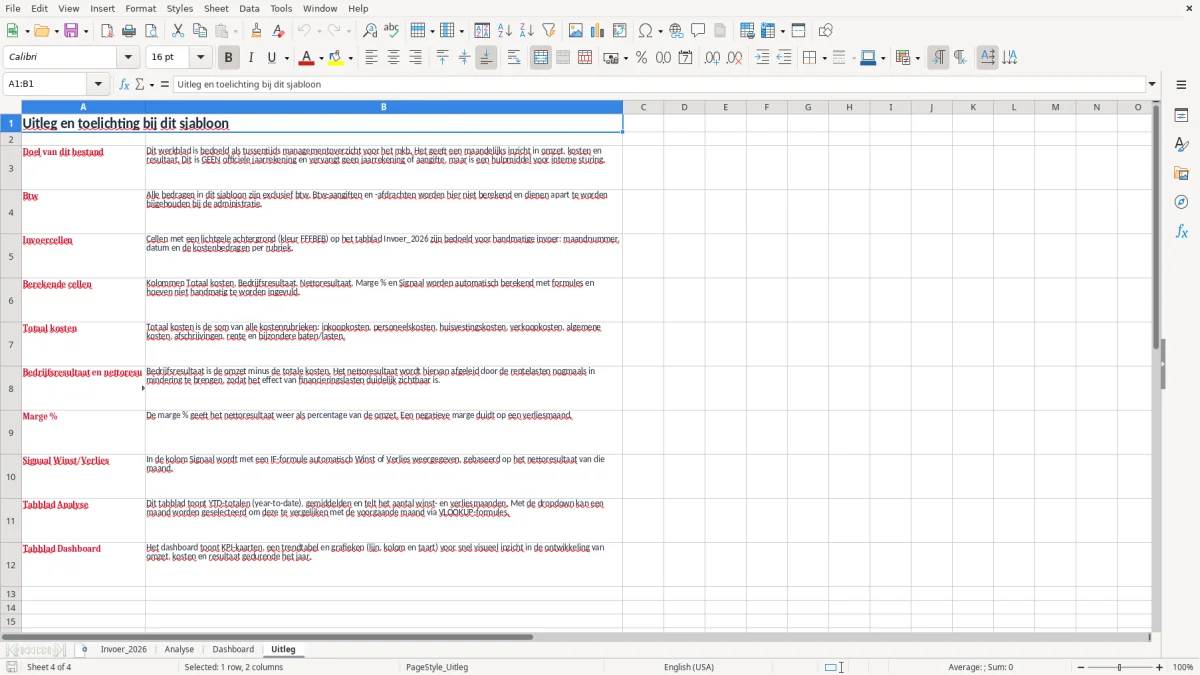Click the Format as Percent icon

point(641,58)
